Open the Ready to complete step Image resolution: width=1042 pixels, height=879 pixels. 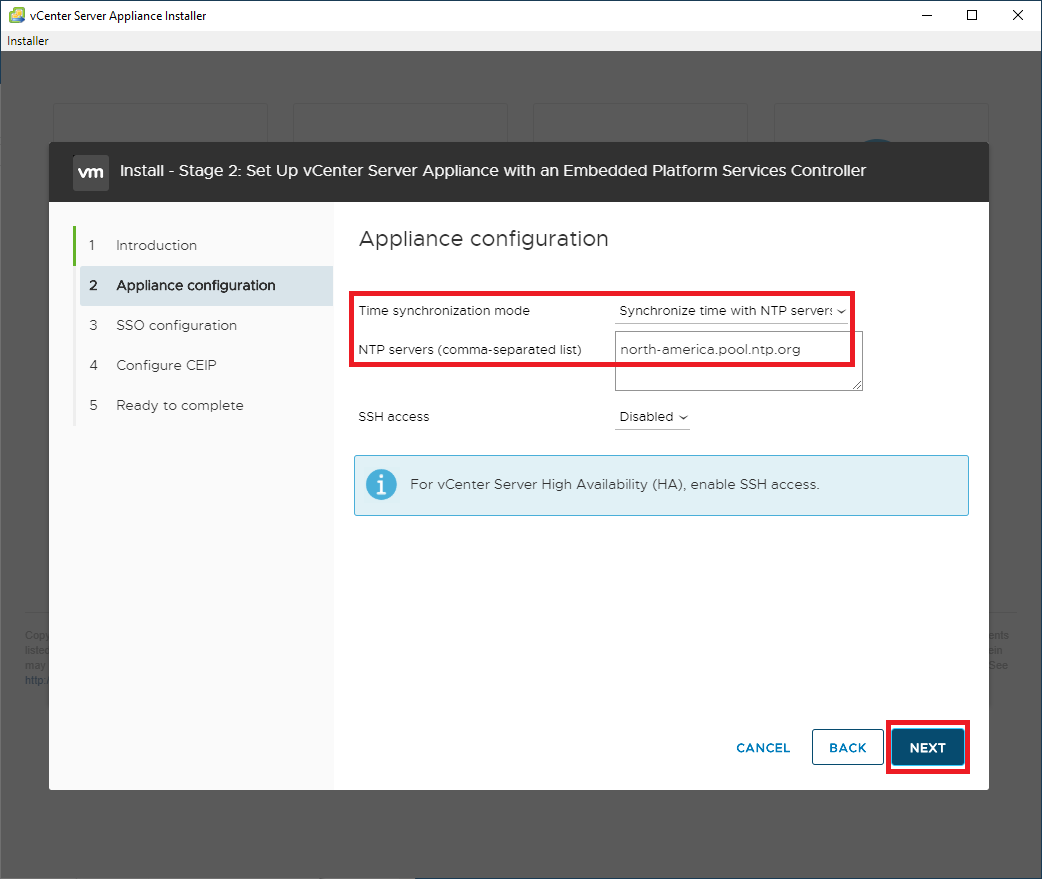click(179, 406)
